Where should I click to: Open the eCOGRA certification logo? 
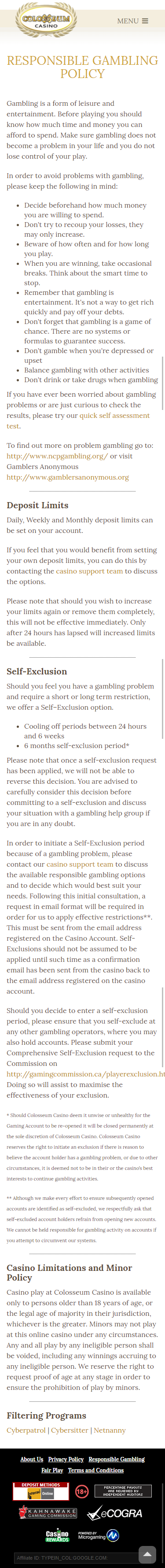click(x=115, y=1513)
